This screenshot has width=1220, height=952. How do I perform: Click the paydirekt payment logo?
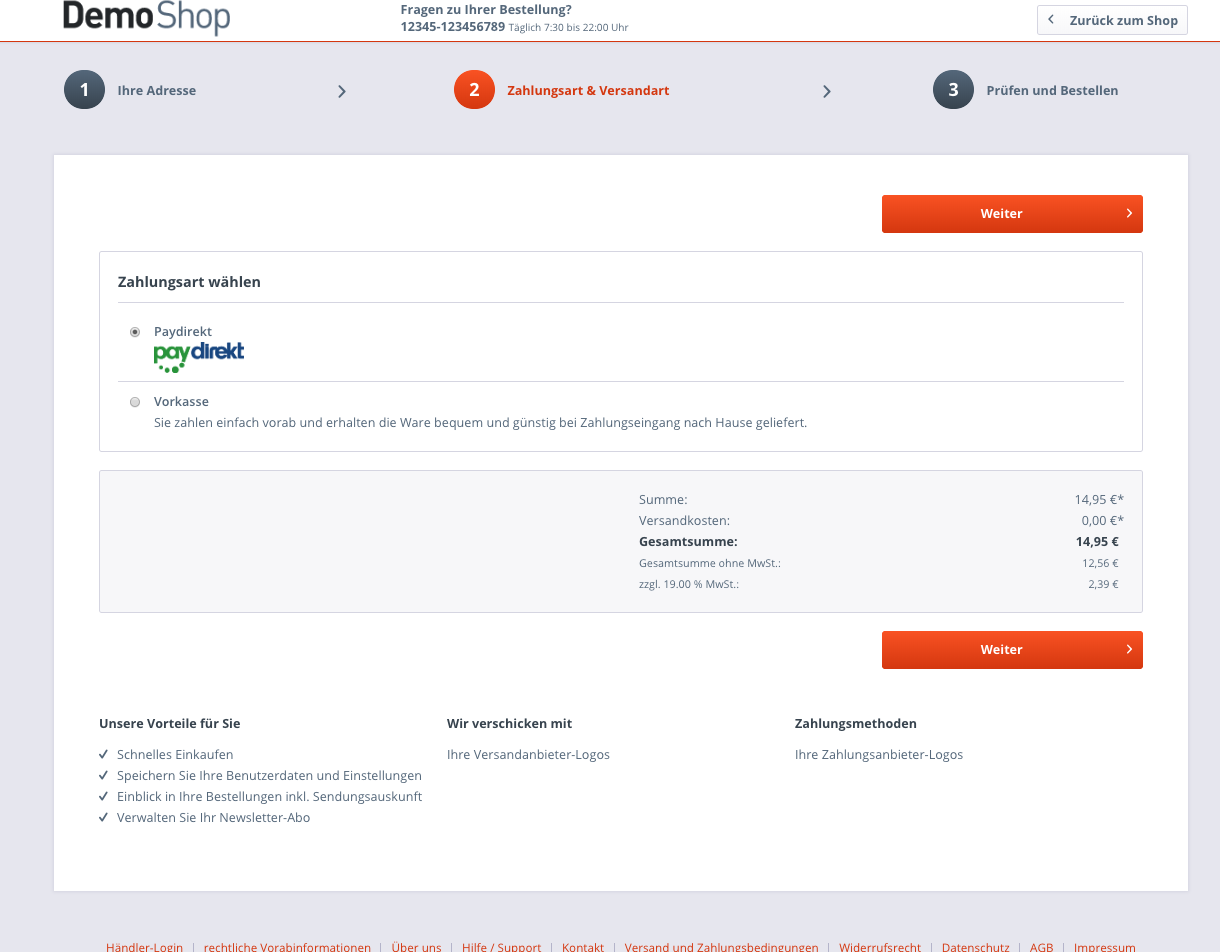(x=199, y=356)
